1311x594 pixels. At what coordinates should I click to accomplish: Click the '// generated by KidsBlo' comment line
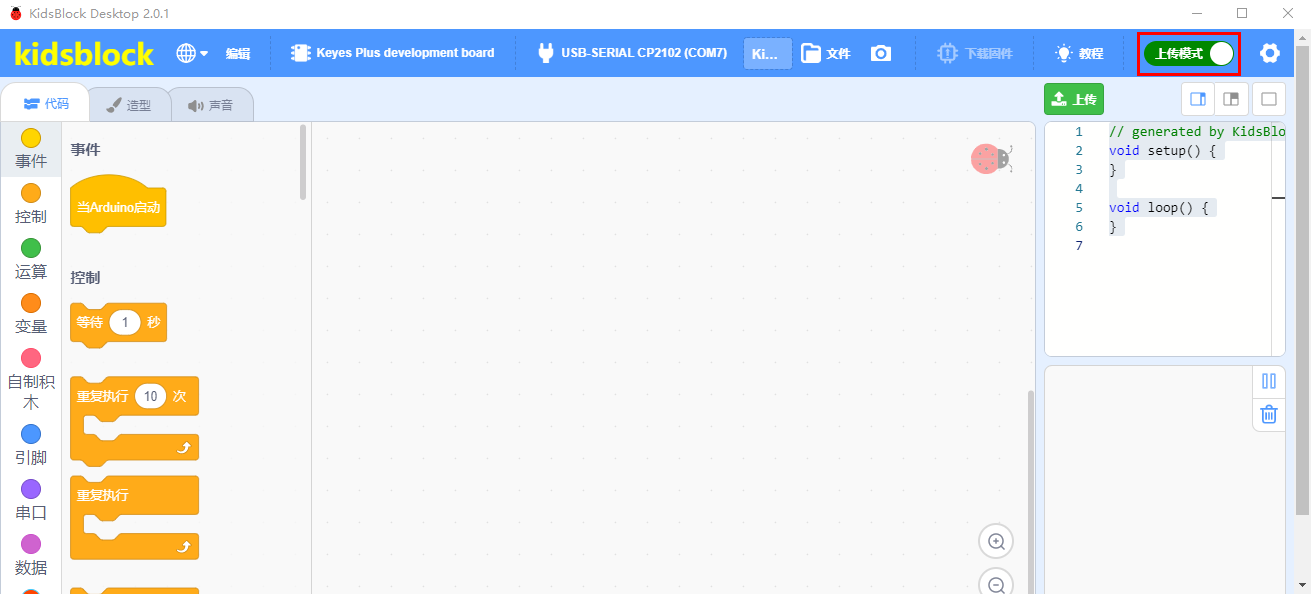1196,132
